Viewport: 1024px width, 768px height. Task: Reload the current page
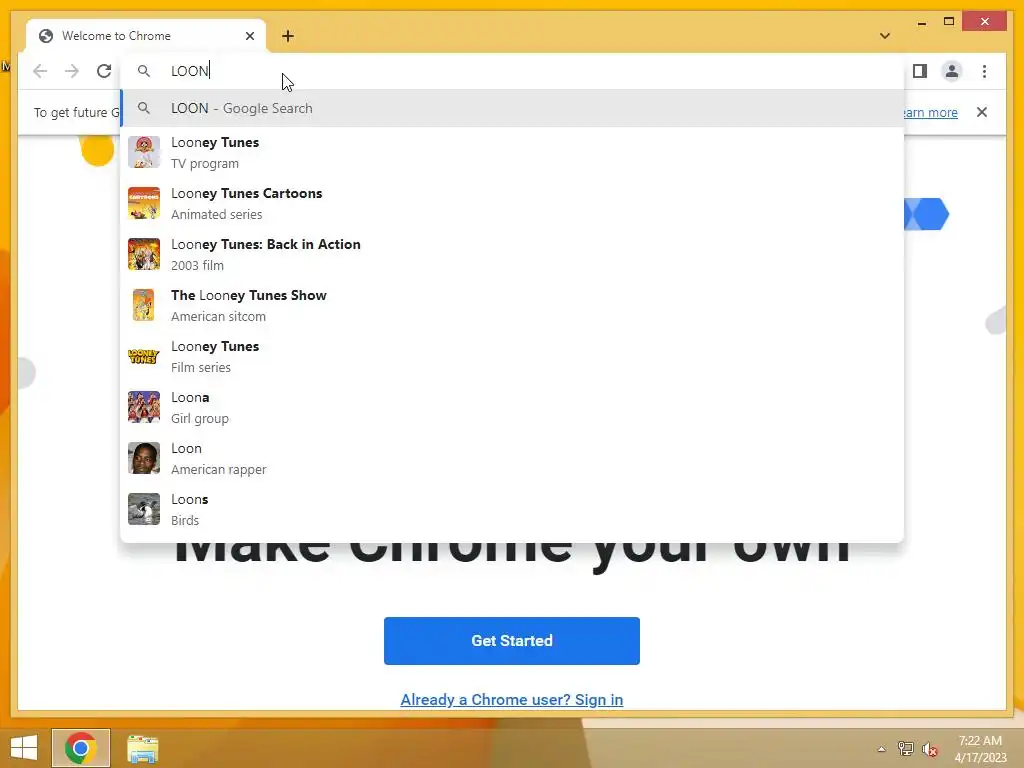104,71
